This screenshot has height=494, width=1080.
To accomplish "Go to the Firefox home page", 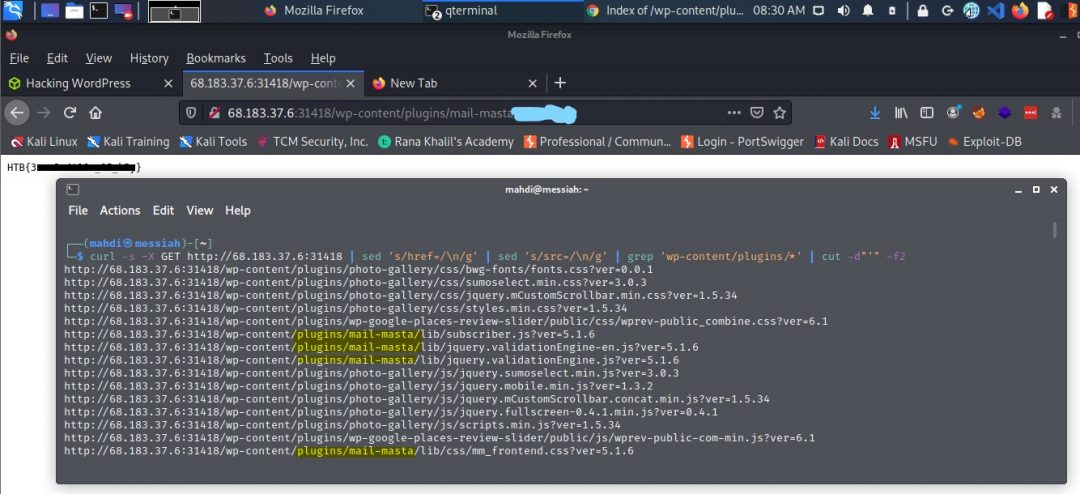I will (95, 113).
